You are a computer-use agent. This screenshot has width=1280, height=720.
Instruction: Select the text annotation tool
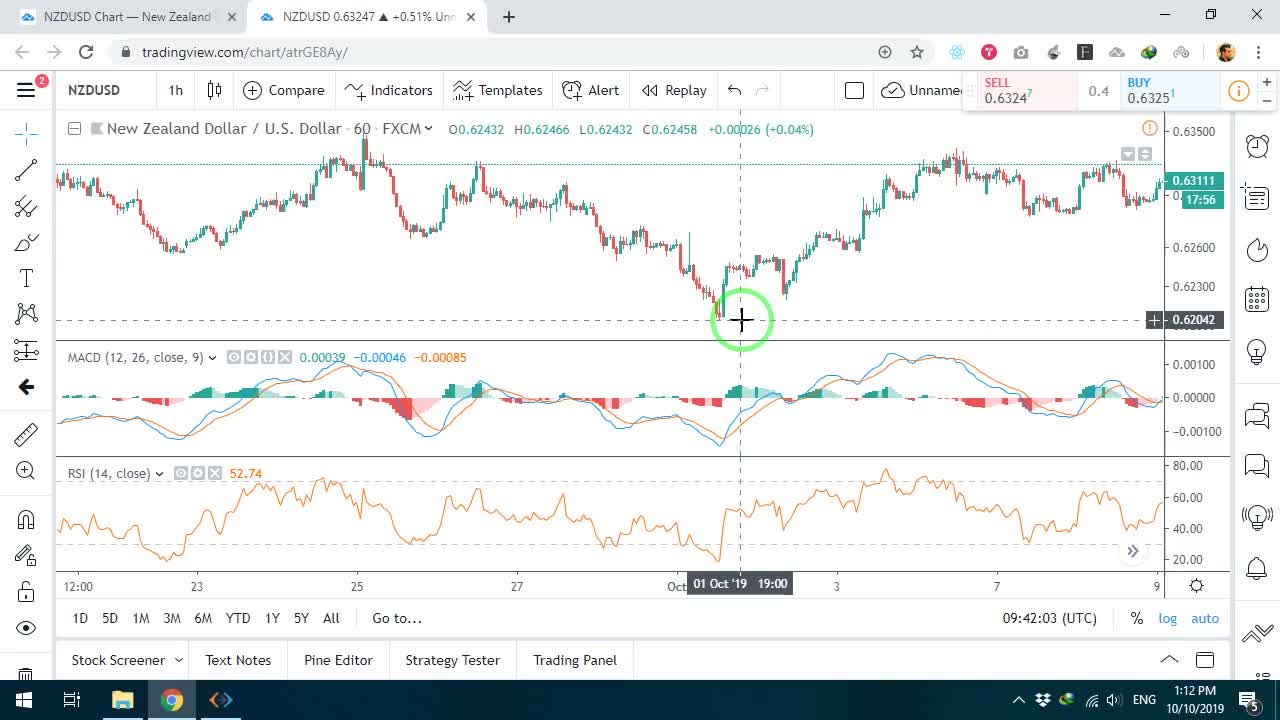pos(26,279)
